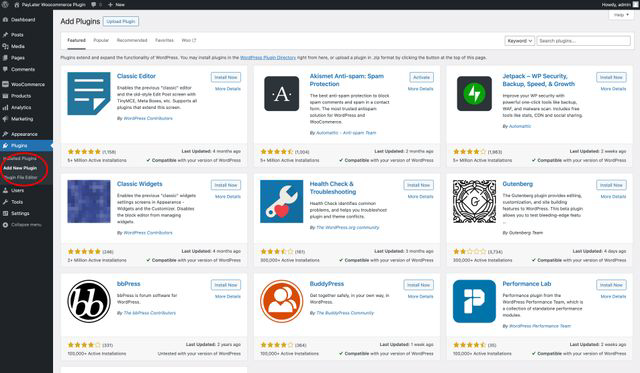
Task: Click the BuddyPress plugin logo
Action: [x=282, y=301]
